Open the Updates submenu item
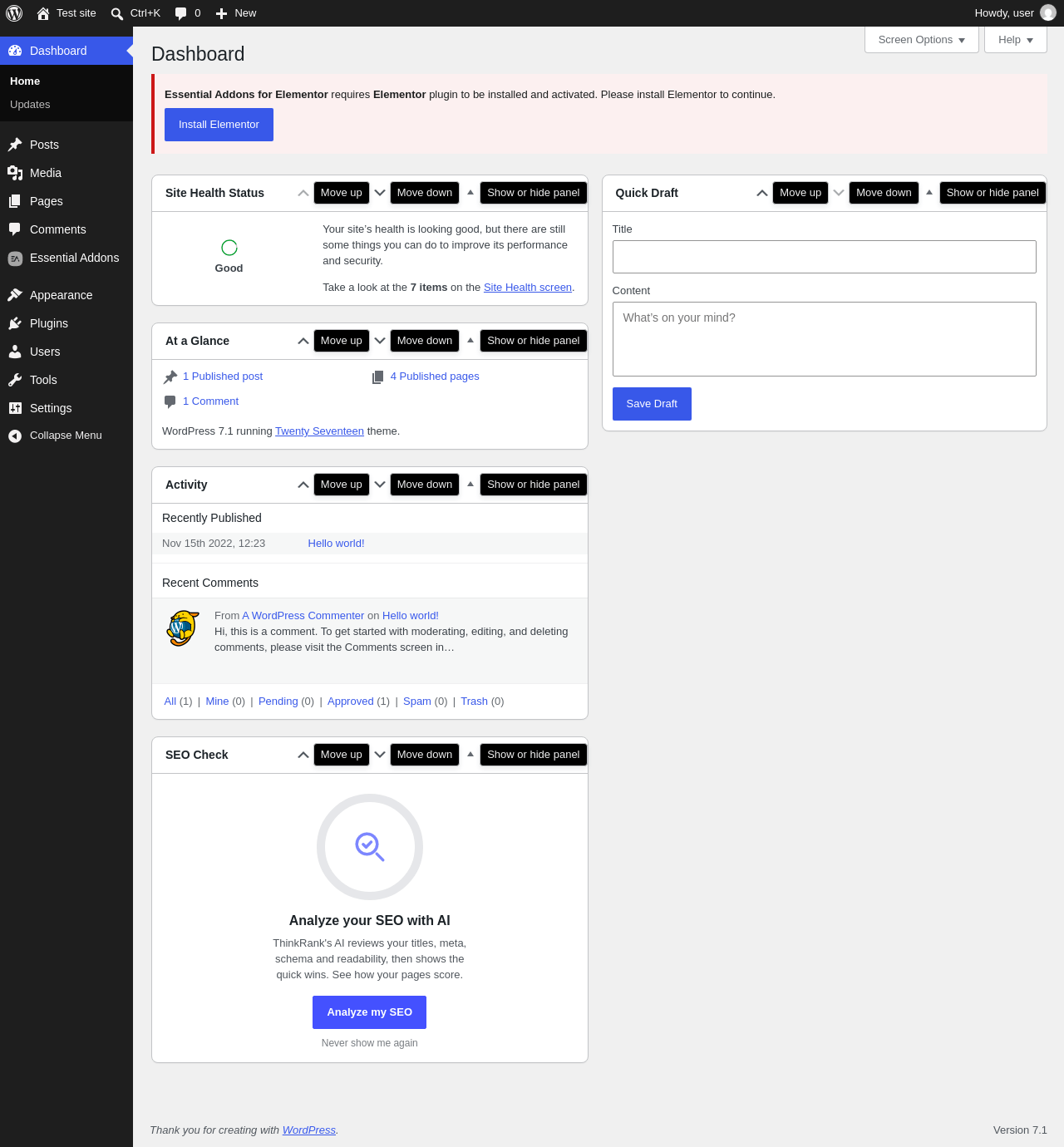This screenshot has width=1064, height=1147. click(x=30, y=105)
